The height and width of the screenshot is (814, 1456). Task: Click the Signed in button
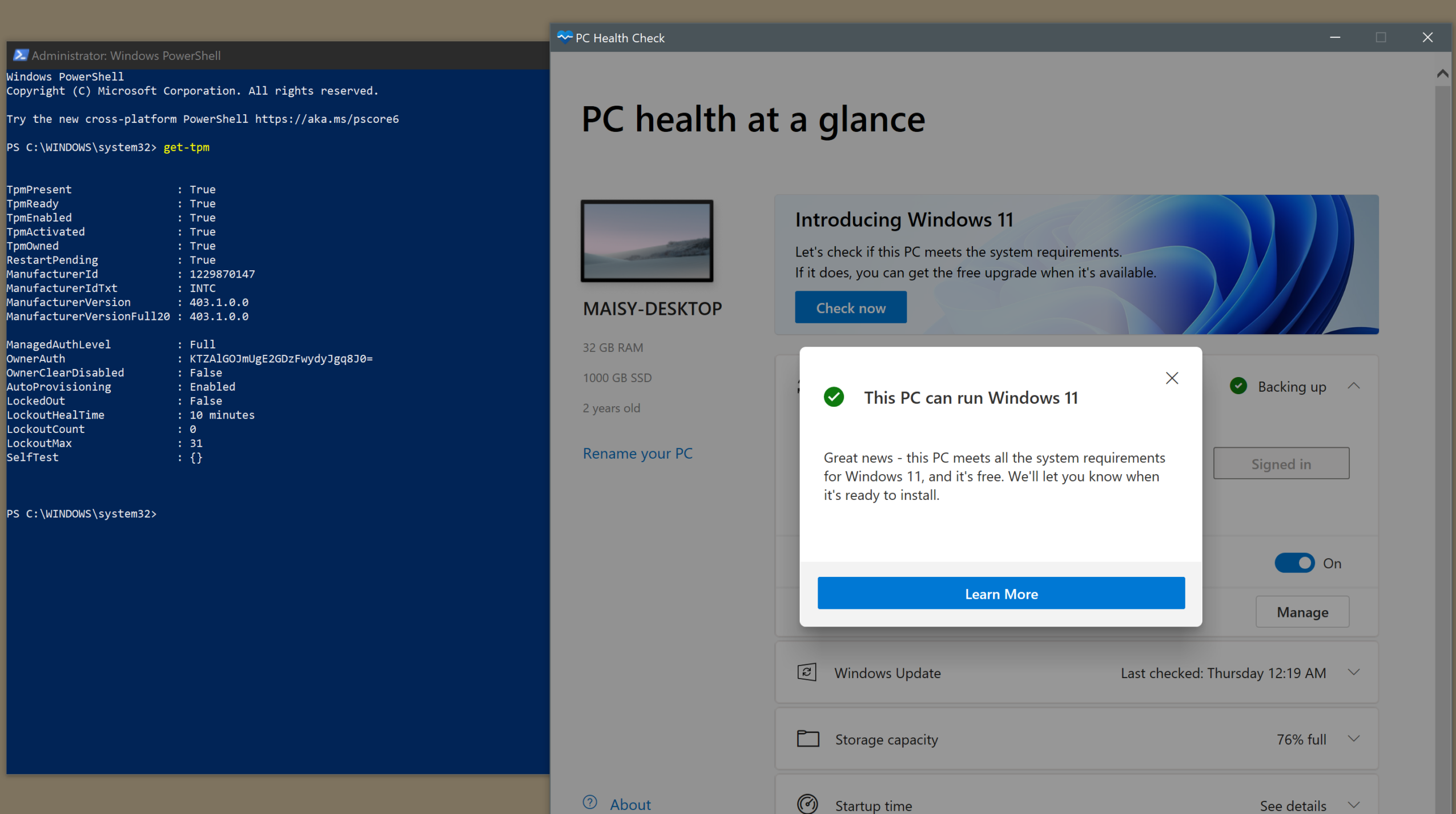[1281, 463]
